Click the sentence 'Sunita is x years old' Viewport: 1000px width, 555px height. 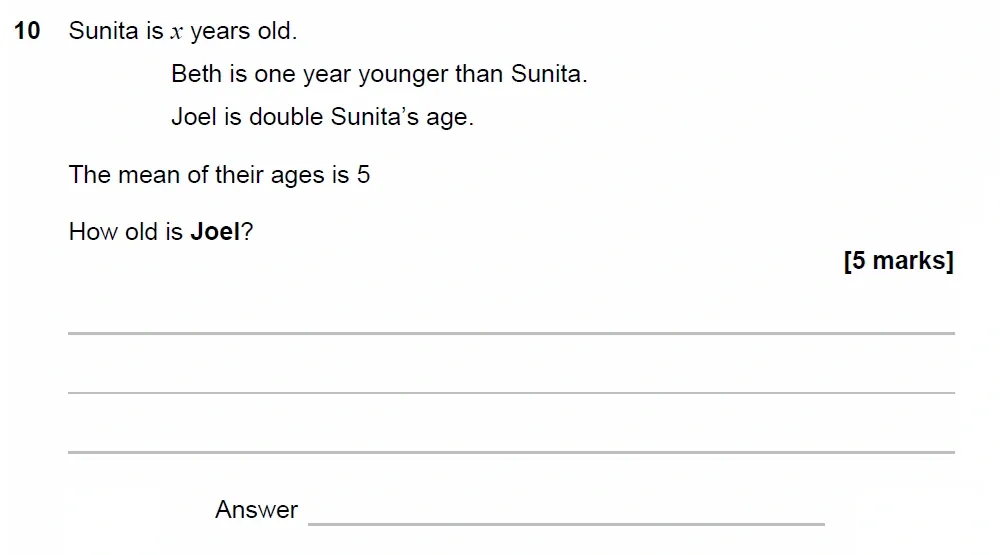pos(183,31)
